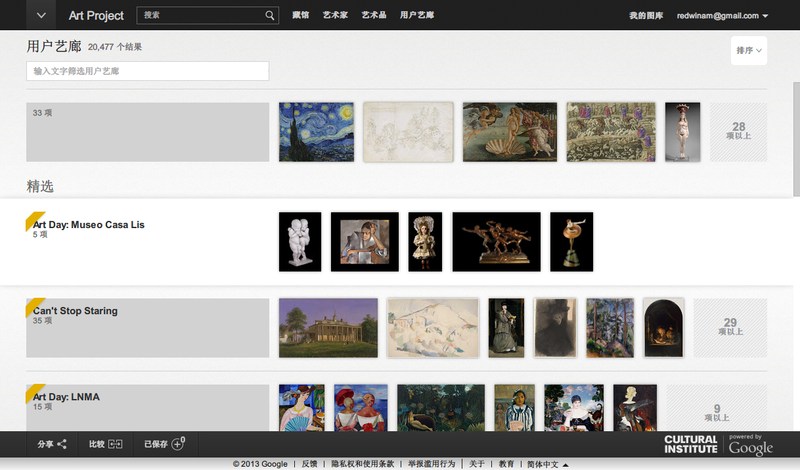Click the gold ribbon on Can't Stop Staring
Screen dimensions: 800x470
[35, 307]
